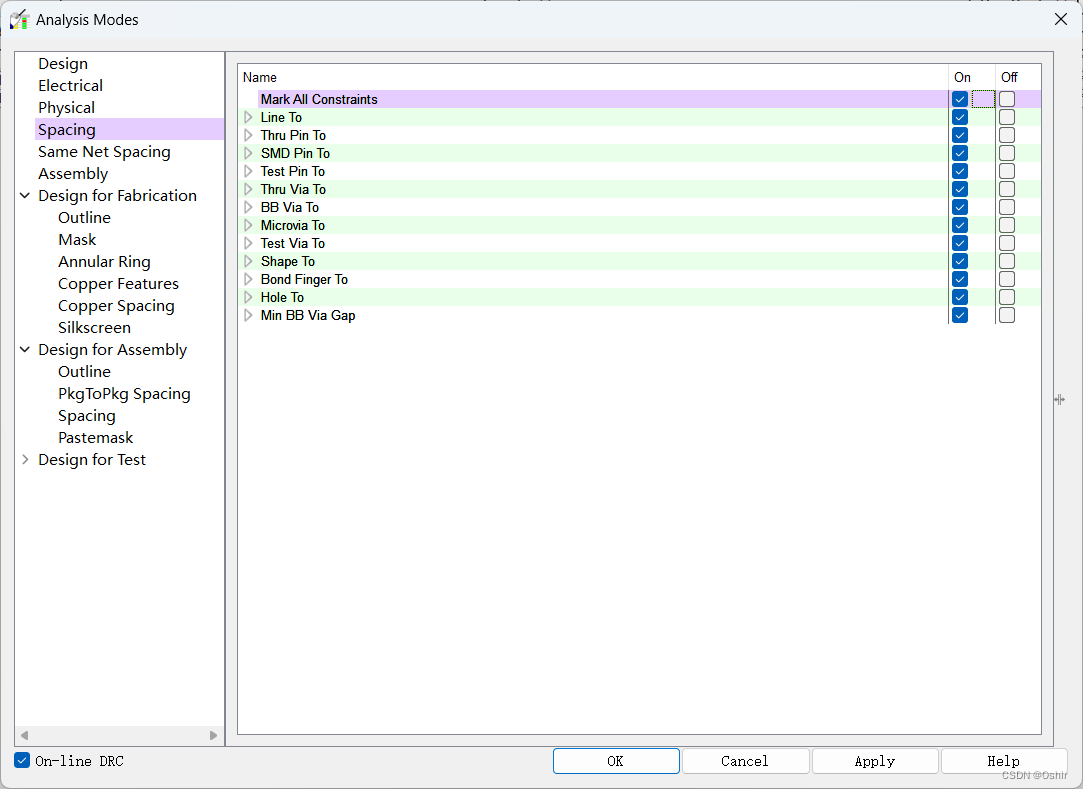Check Off for Mark All Constraints

tap(1007, 99)
